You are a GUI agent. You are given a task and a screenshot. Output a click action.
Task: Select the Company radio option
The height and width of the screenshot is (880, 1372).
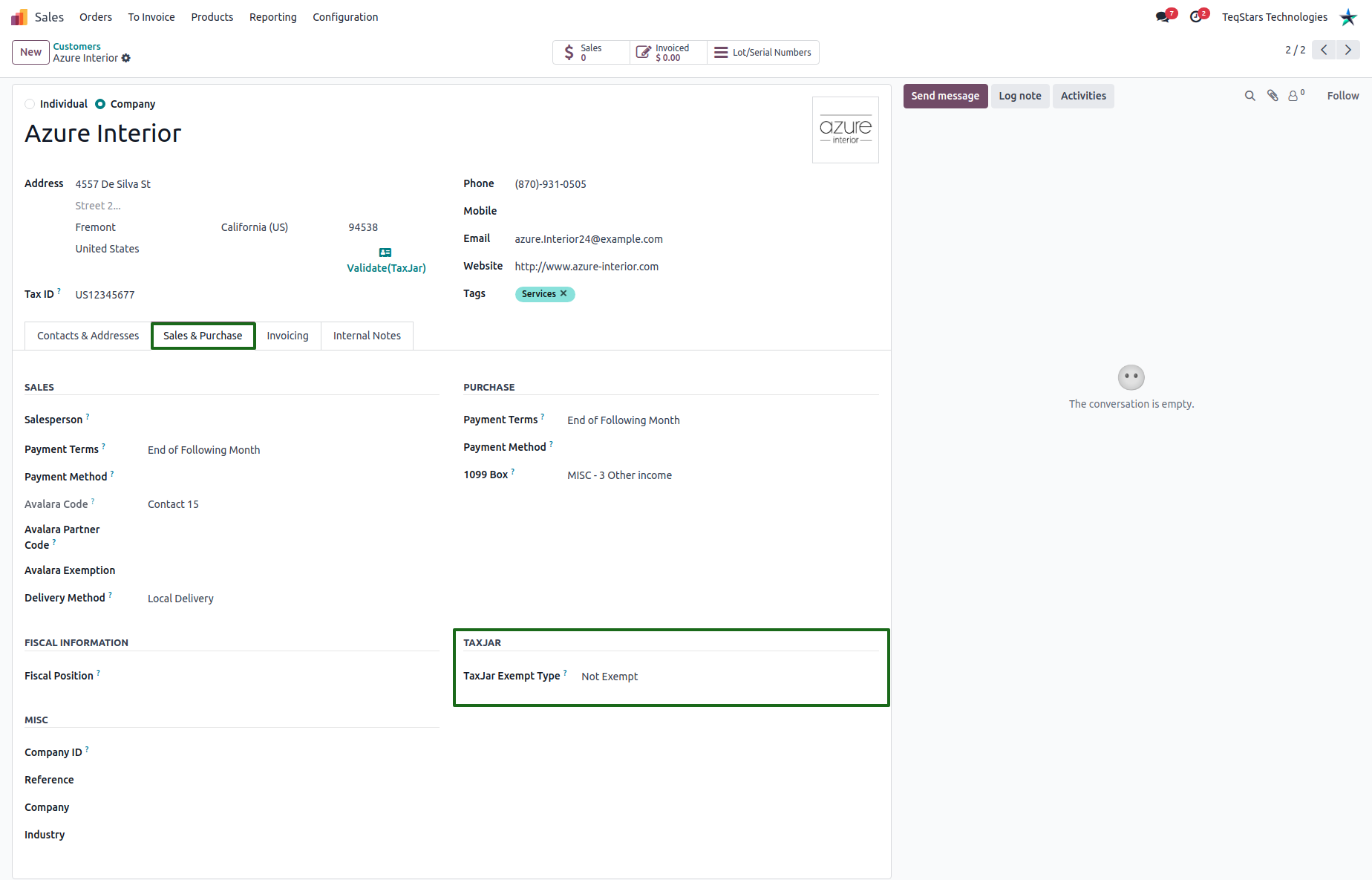pyautogui.click(x=100, y=104)
